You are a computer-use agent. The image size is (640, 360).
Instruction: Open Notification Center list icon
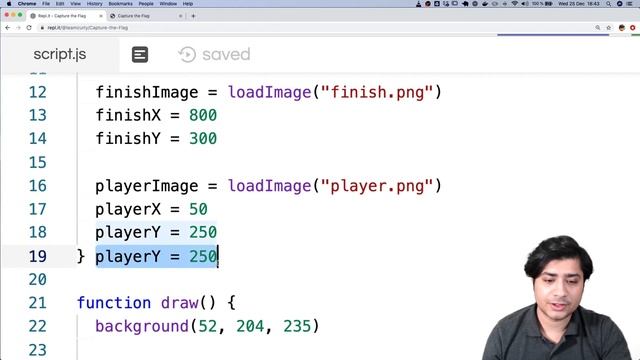[630, 4]
